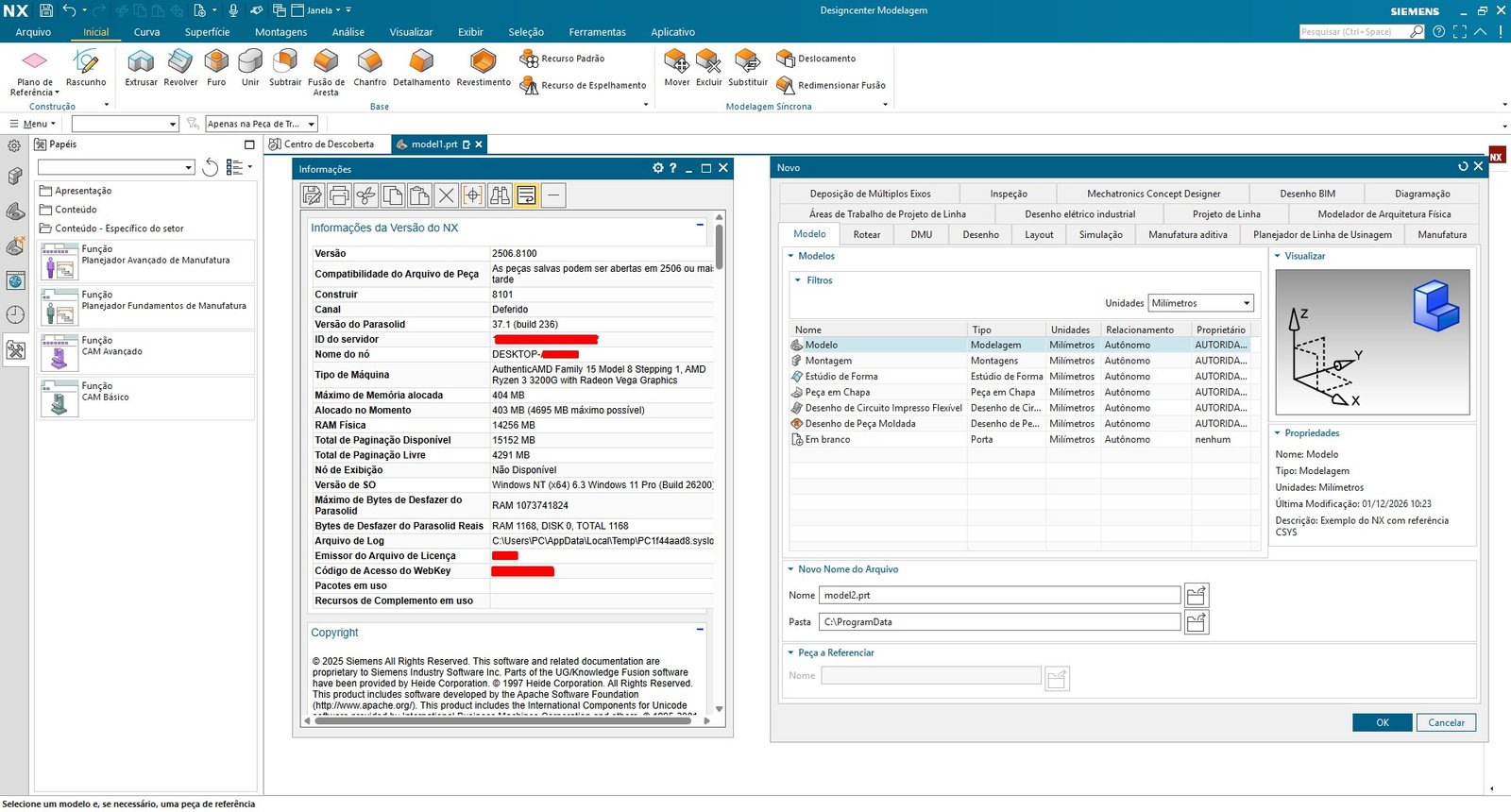Select the Extrusar tool in the ribbon
The image size is (1511, 812).
pyautogui.click(x=141, y=66)
